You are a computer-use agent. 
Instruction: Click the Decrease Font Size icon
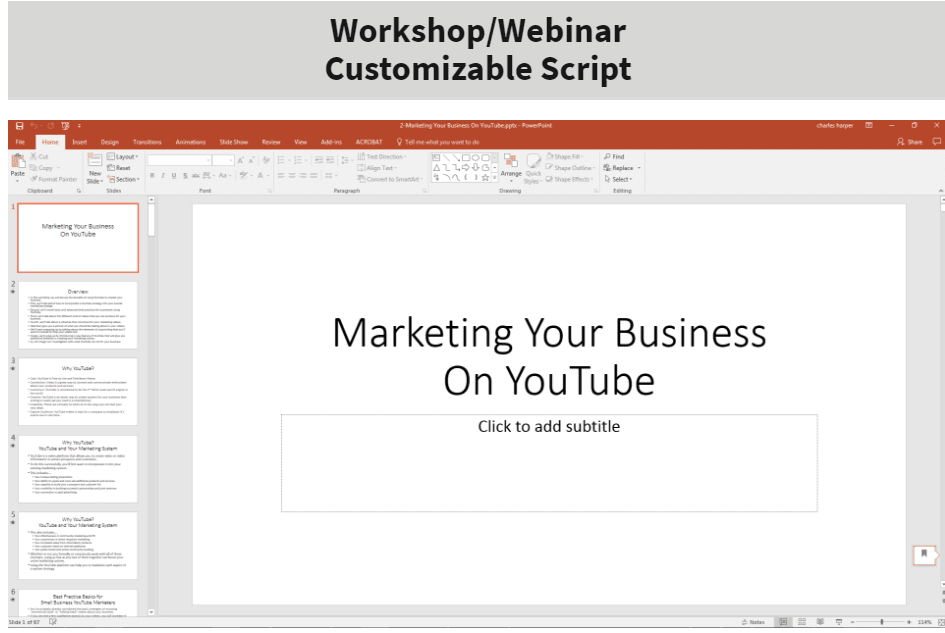pyautogui.click(x=250, y=160)
